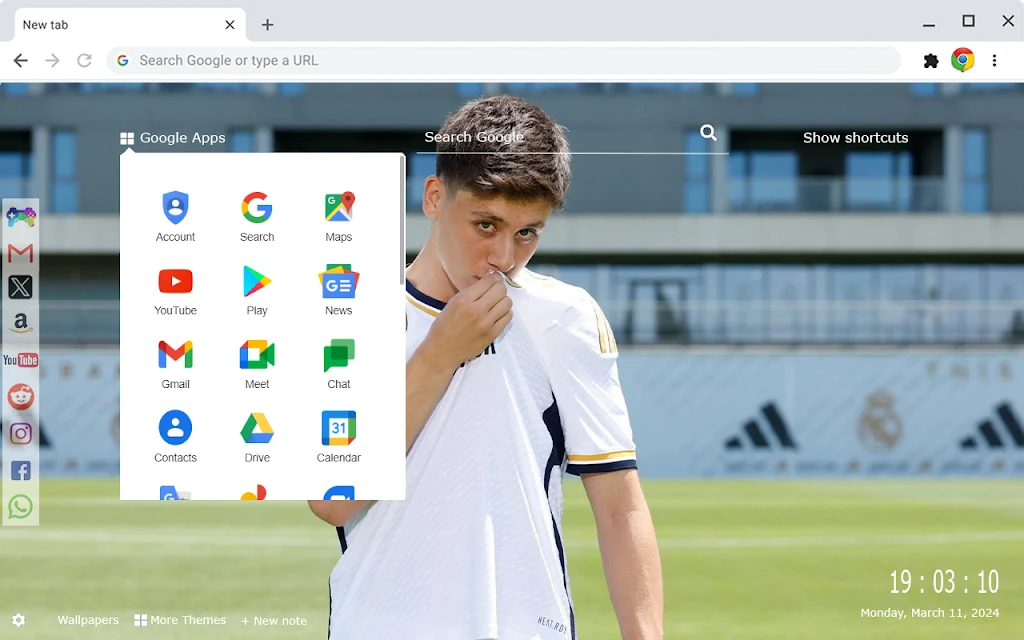Open Google News app icon
Image resolution: width=1024 pixels, height=640 pixels.
click(x=338, y=291)
